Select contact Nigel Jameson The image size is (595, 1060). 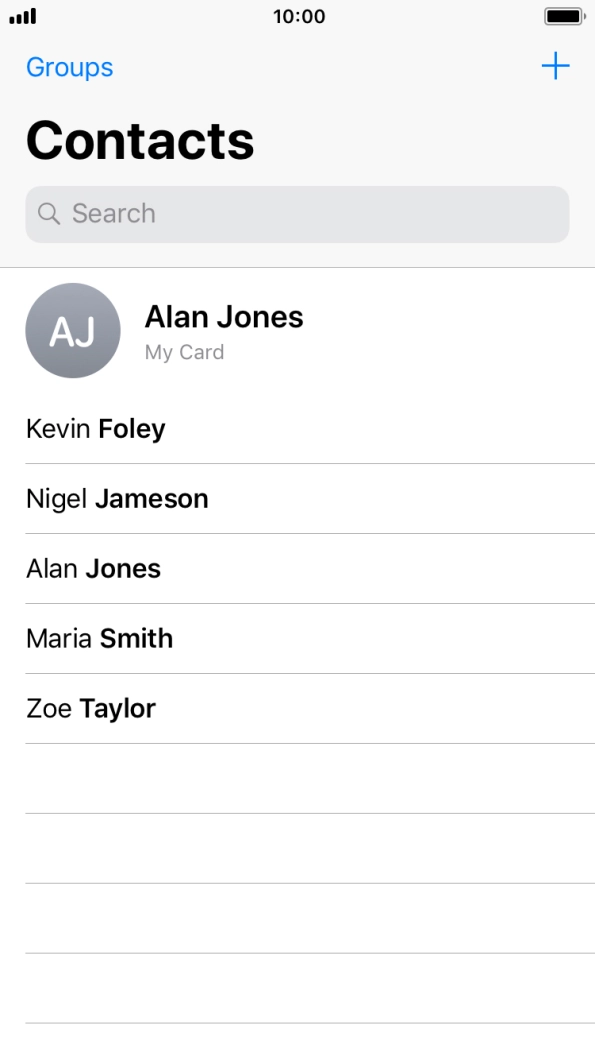point(117,498)
